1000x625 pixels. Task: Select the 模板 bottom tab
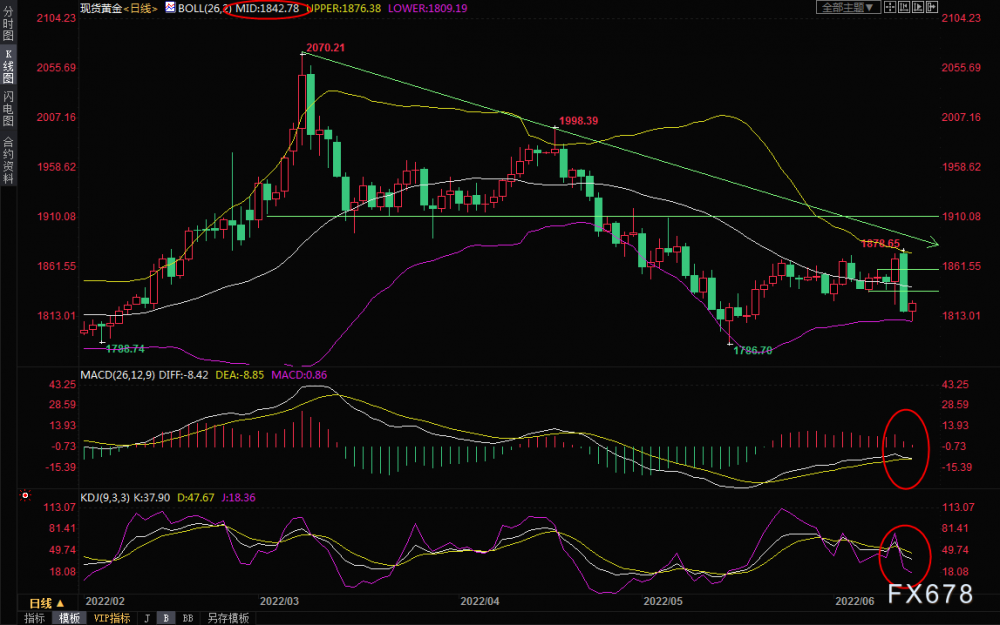(69, 618)
